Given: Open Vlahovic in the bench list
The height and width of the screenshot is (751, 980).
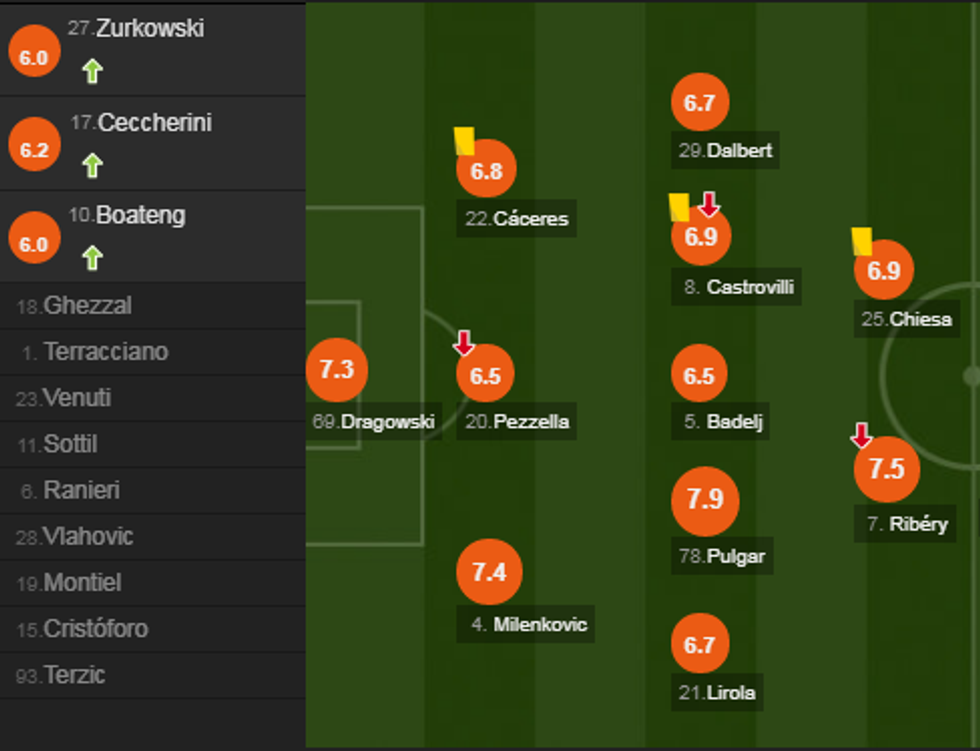Looking at the screenshot, I should (x=88, y=537).
